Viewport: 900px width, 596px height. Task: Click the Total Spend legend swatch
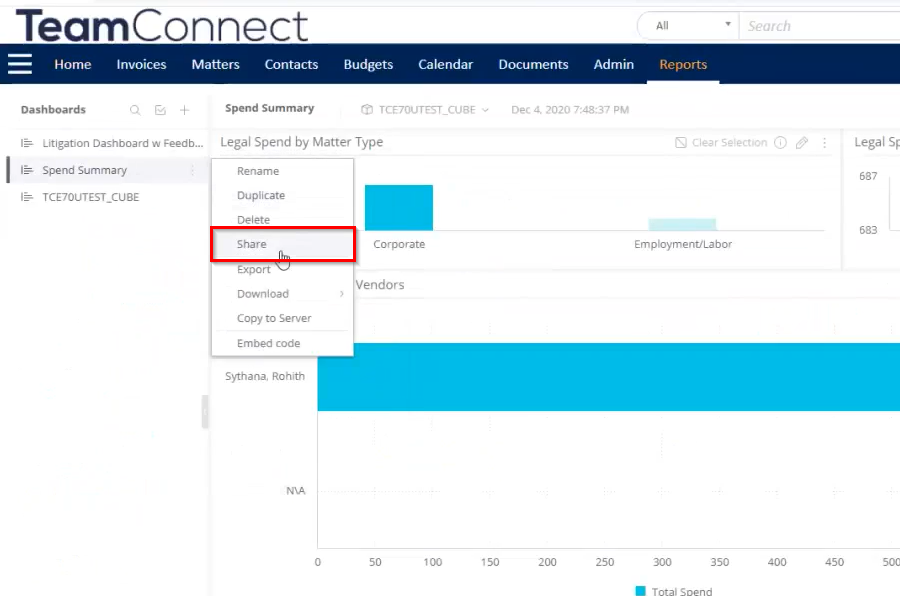tap(641, 591)
